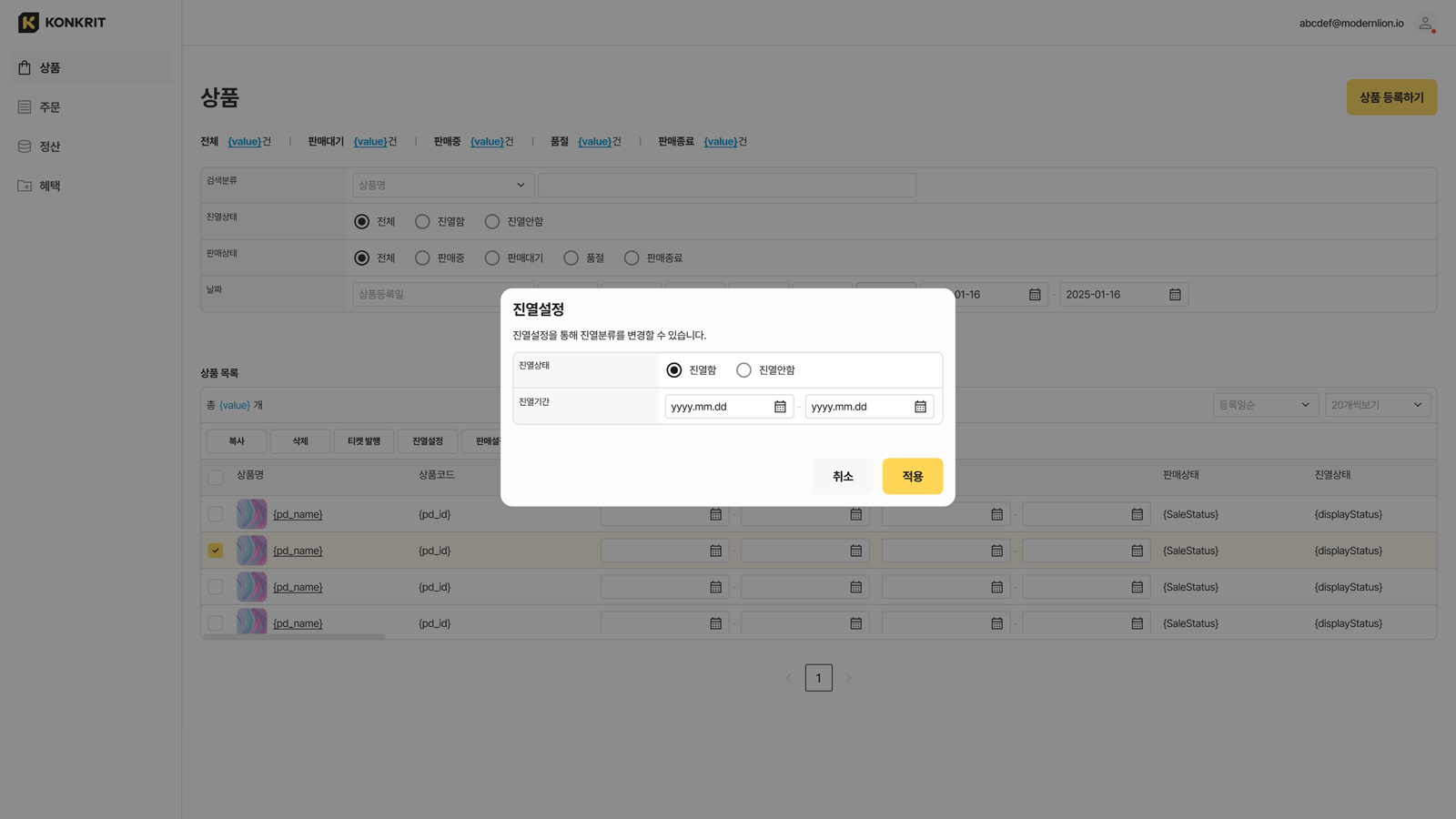
Task: Click the user profile icon
Action: pyautogui.click(x=1426, y=24)
